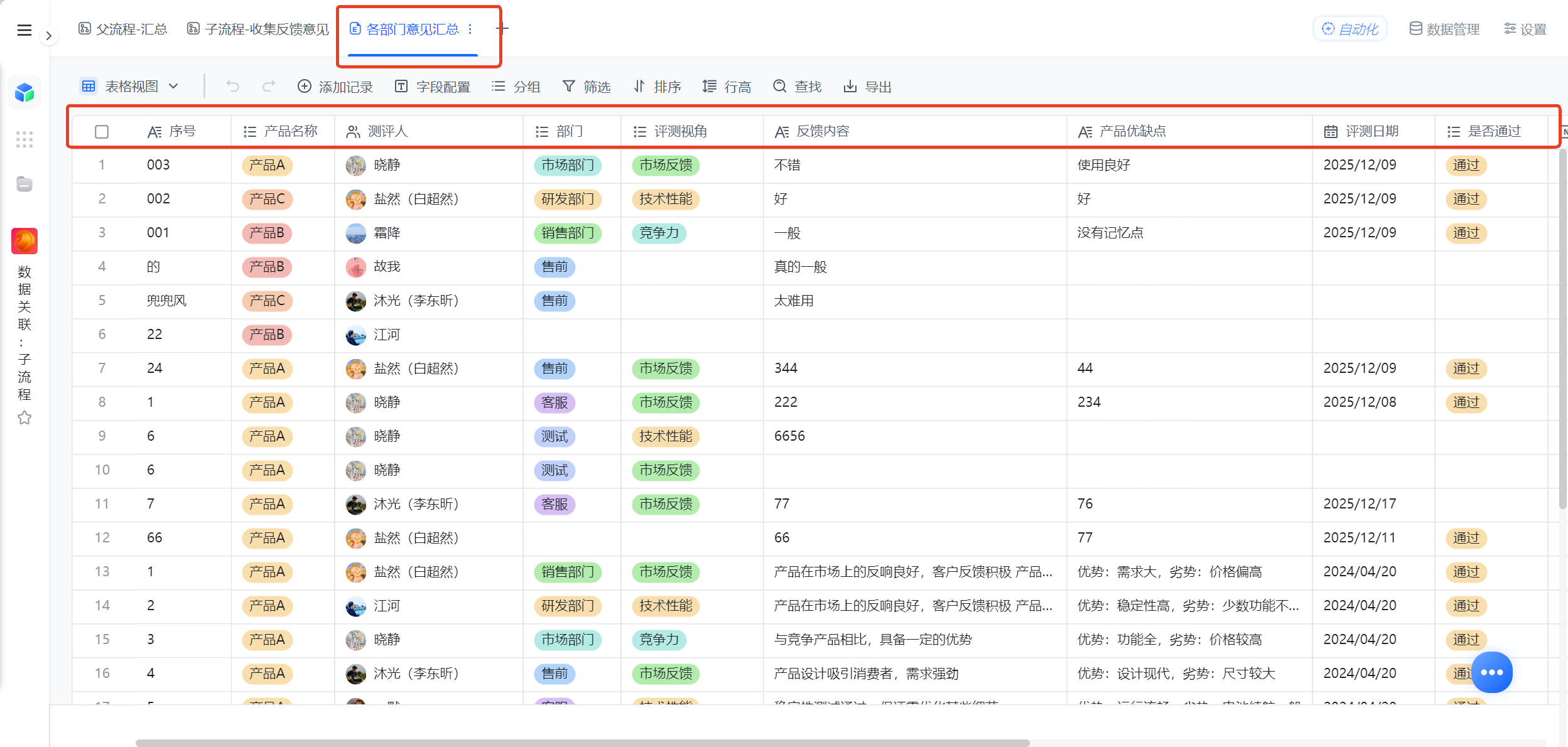The image size is (1568, 747).
Task: Click the 竞争力 tag in row 3
Action: [659, 233]
